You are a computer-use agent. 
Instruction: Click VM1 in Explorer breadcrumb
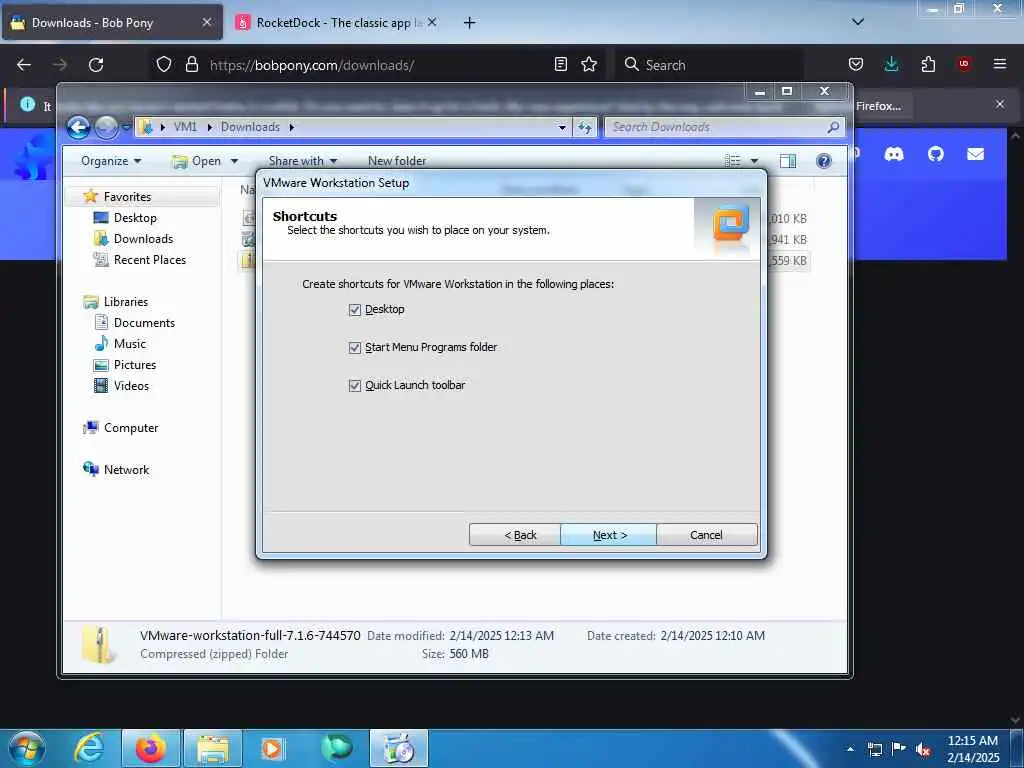click(185, 127)
